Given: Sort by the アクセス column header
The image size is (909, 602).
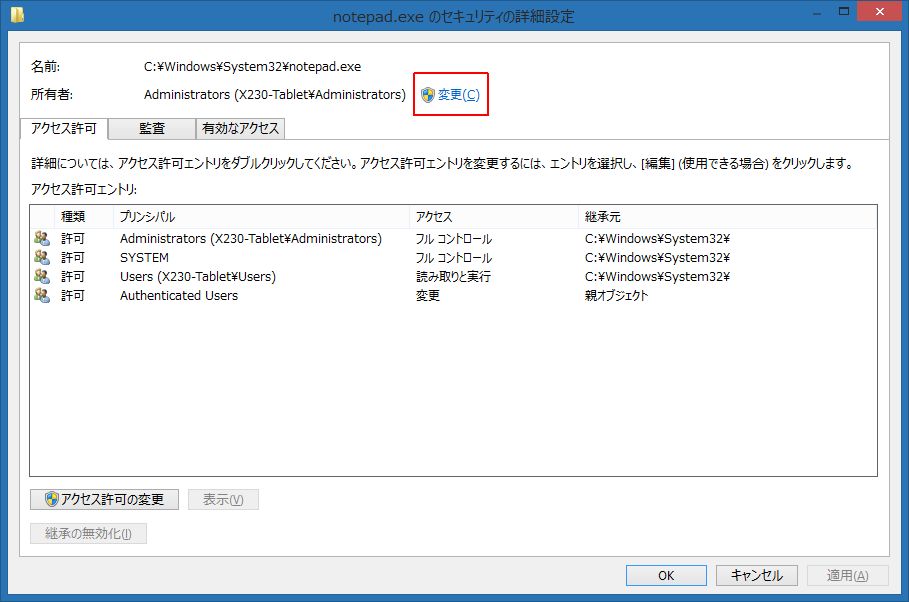Looking at the screenshot, I should coord(493,217).
